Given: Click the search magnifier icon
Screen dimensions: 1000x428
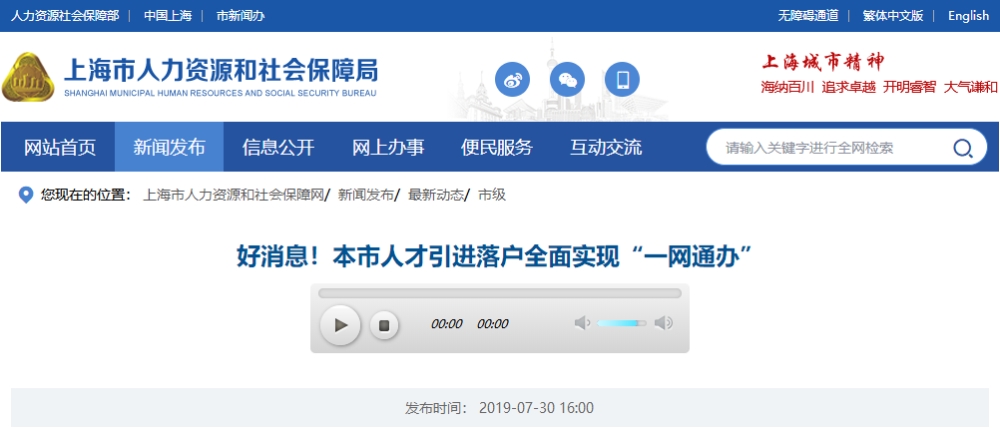Looking at the screenshot, I should click(962, 149).
